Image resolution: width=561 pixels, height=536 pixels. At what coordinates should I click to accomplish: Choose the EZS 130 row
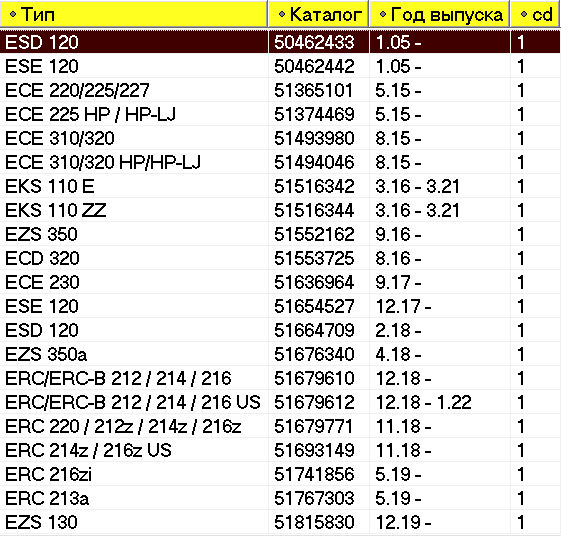point(280,522)
